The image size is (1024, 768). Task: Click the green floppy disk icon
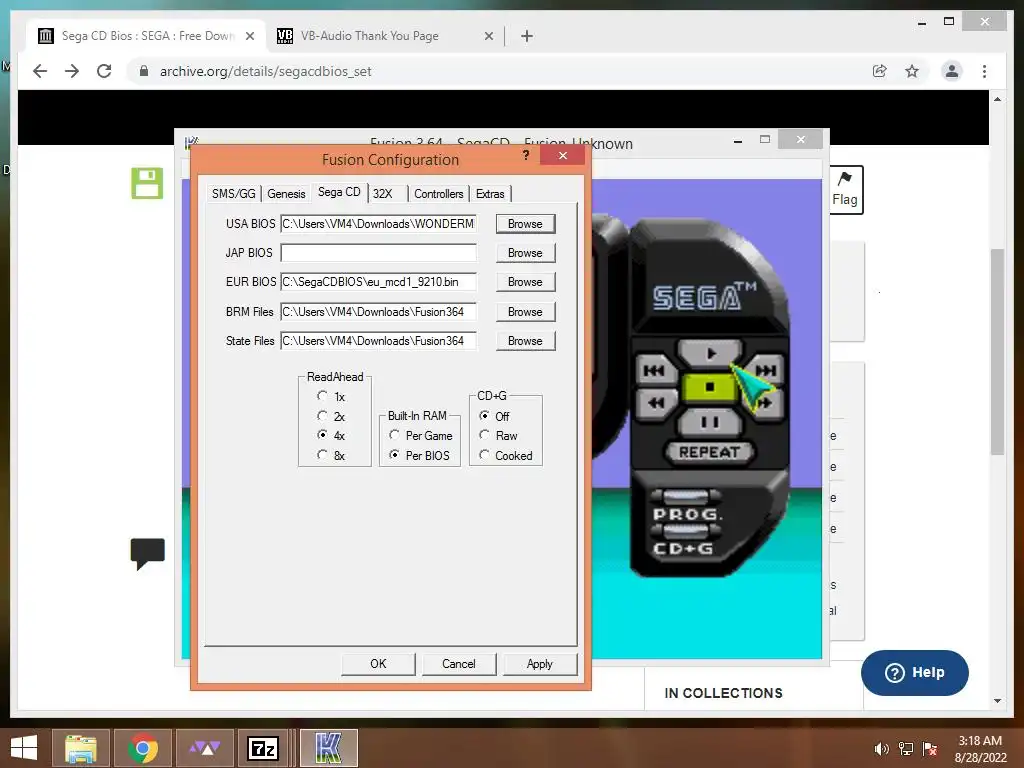147,183
